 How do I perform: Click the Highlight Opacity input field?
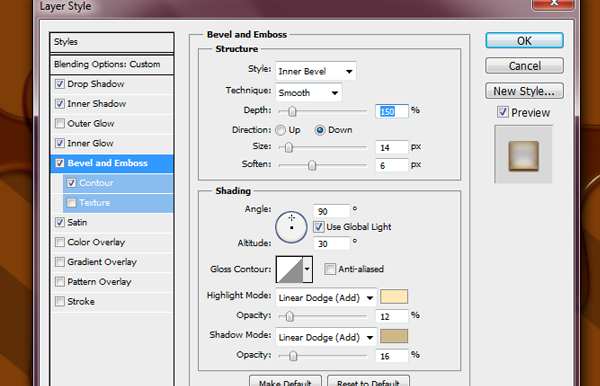click(392, 316)
